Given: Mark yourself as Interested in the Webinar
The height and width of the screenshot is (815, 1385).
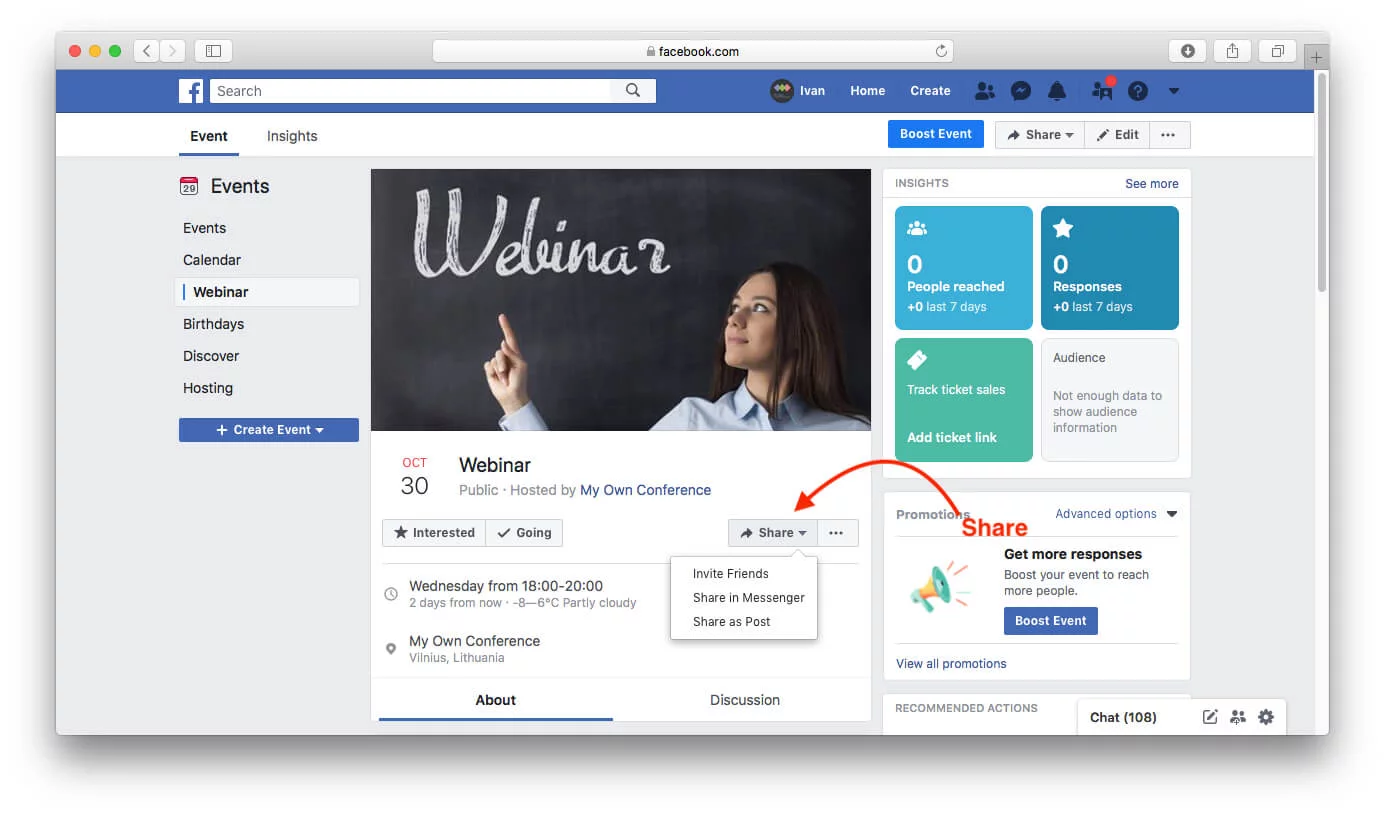Looking at the screenshot, I should point(434,532).
